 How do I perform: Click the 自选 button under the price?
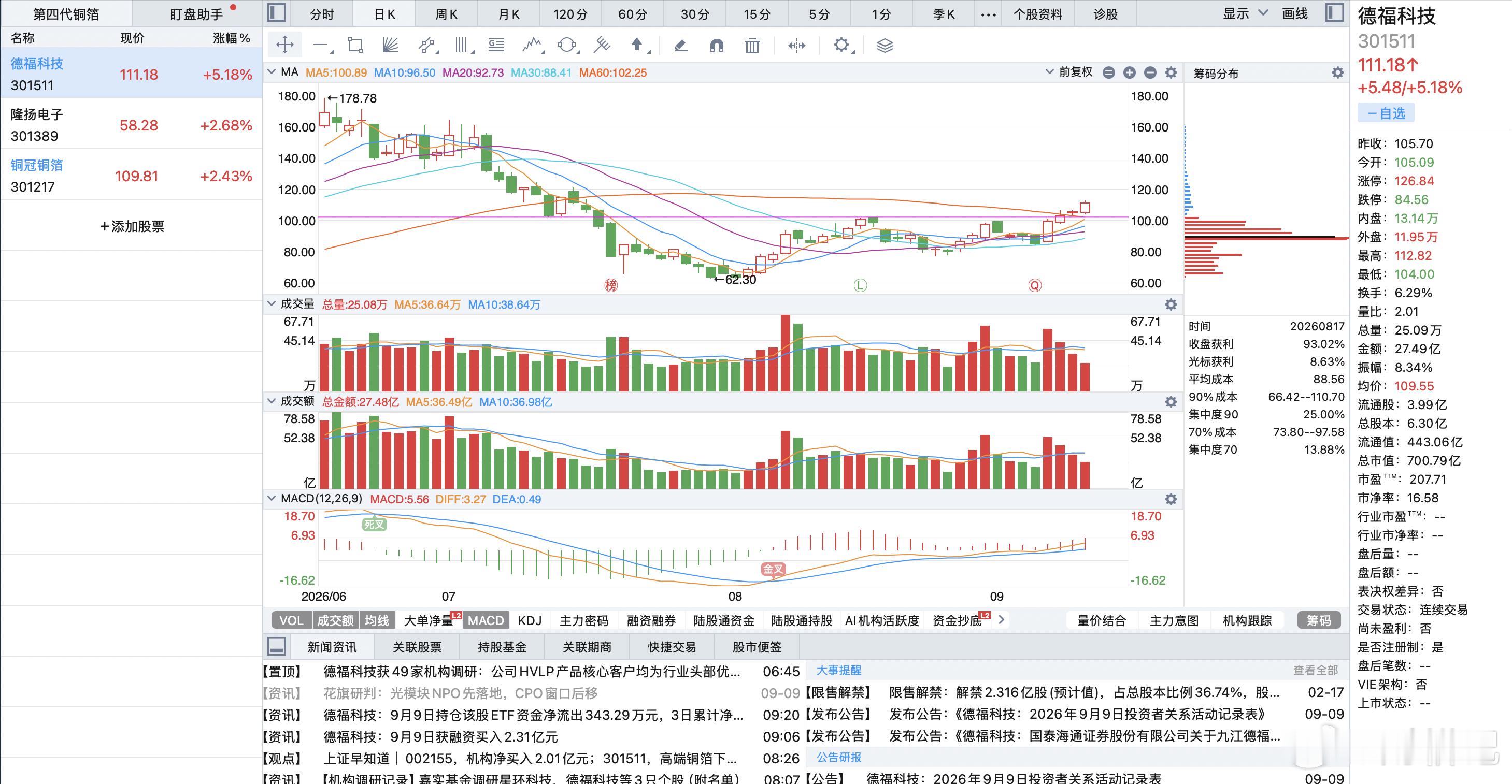(x=1386, y=113)
